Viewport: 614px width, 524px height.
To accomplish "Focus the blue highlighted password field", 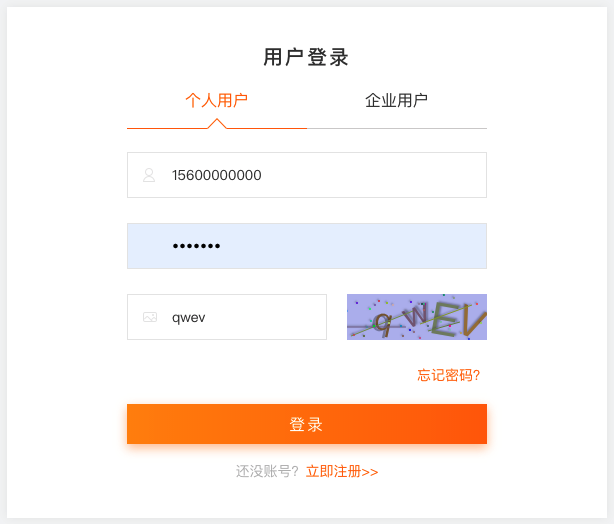I will tap(307, 246).
